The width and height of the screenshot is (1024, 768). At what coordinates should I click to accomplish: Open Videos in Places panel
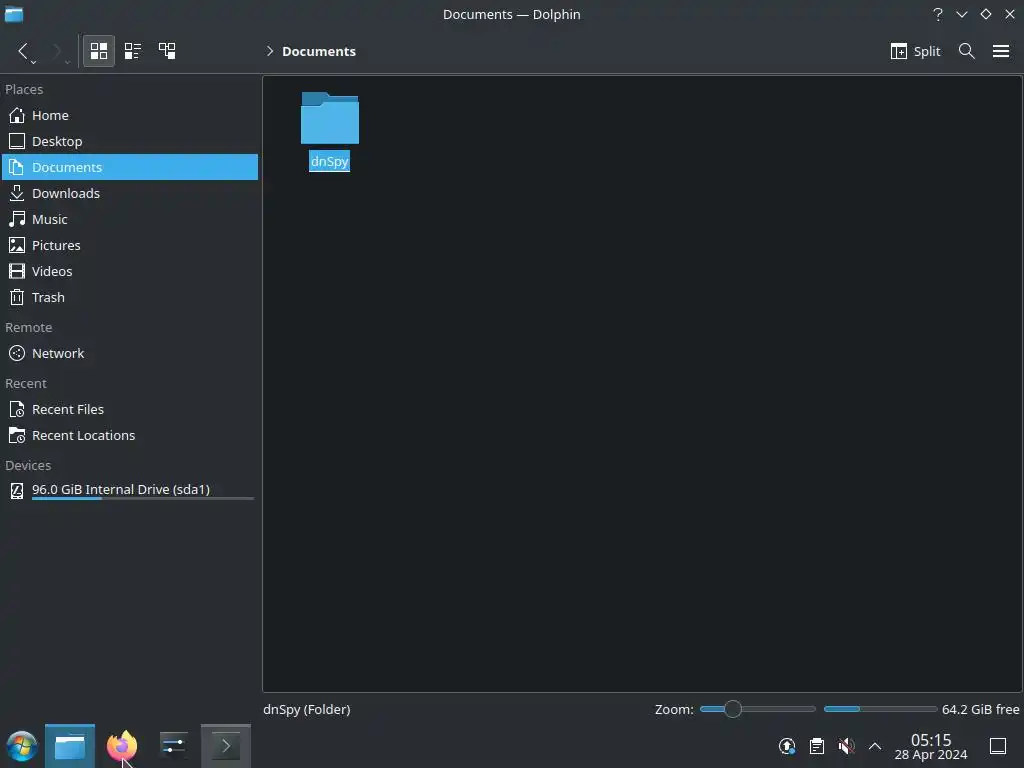pos(129,271)
